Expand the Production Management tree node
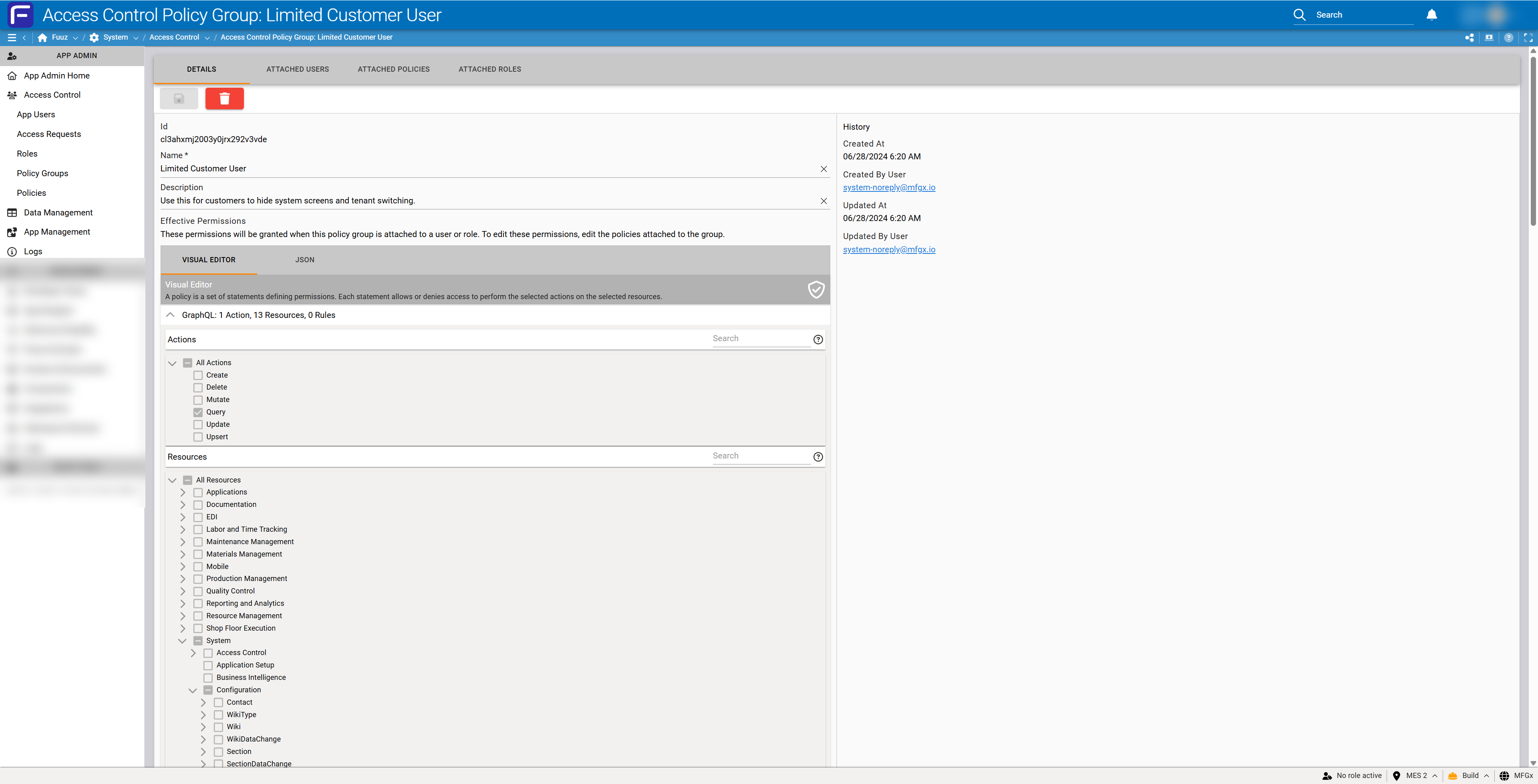The image size is (1538, 784). [x=183, y=579]
